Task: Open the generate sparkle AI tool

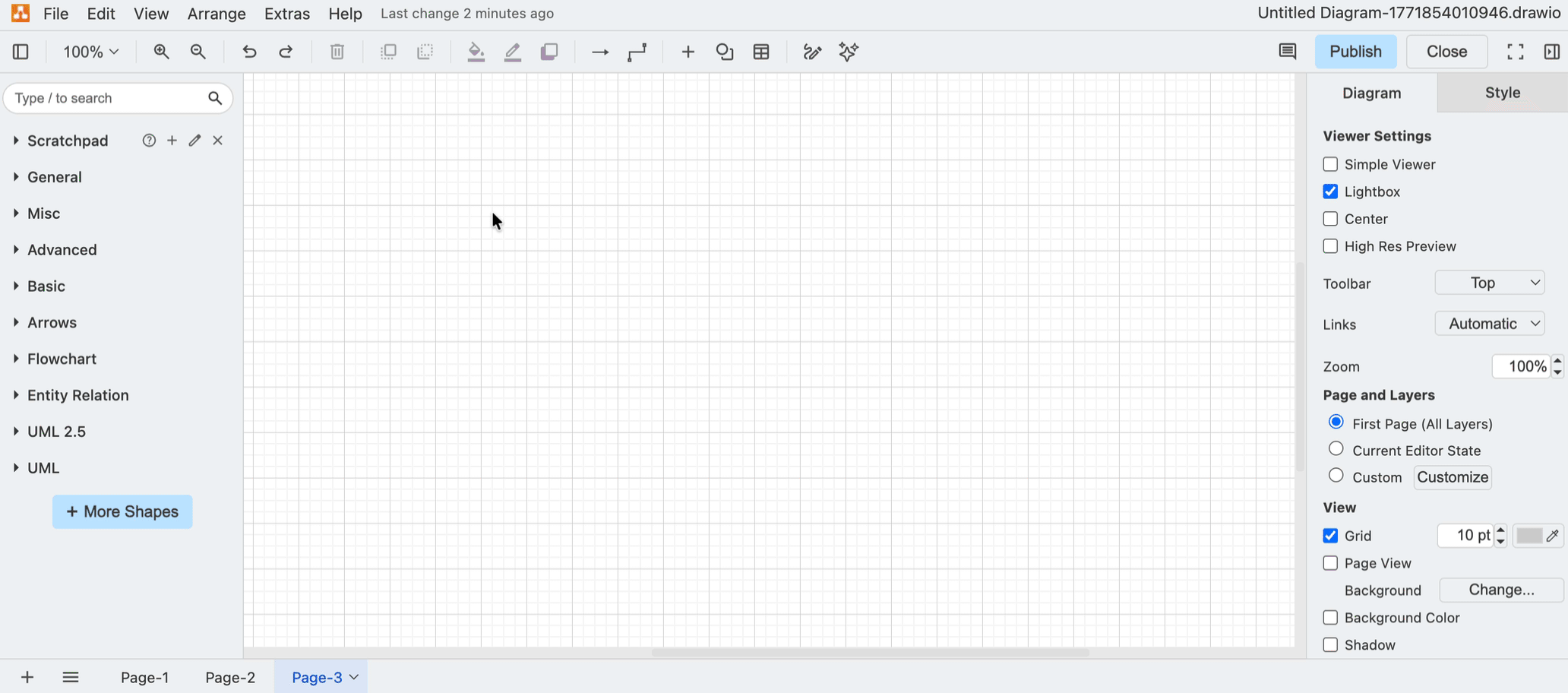Action: (x=849, y=52)
